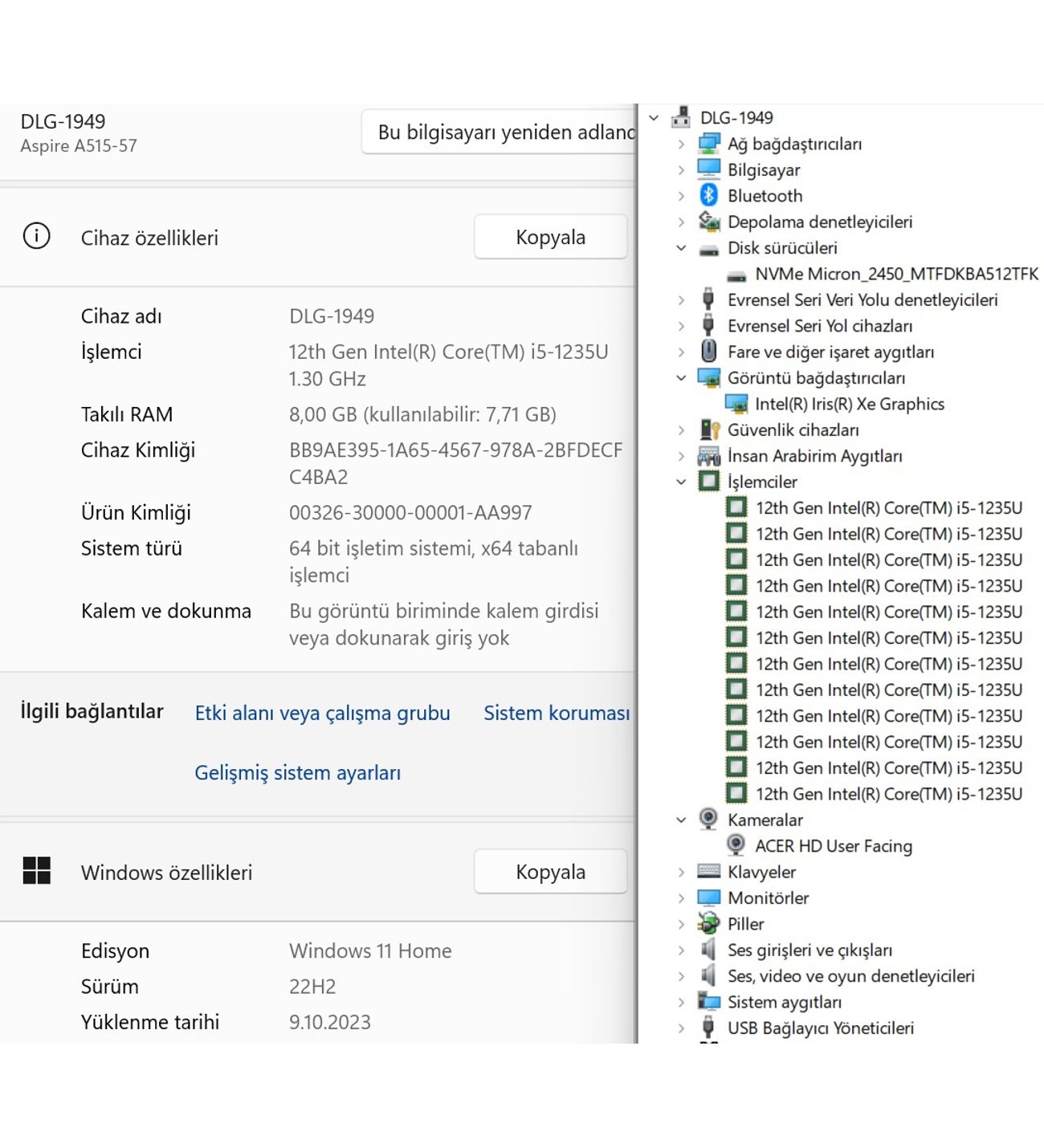Viewport: 1044px width, 1148px height.
Task: Click the USB Bağlayıcı Yöneticileri icon
Action: (x=708, y=1028)
